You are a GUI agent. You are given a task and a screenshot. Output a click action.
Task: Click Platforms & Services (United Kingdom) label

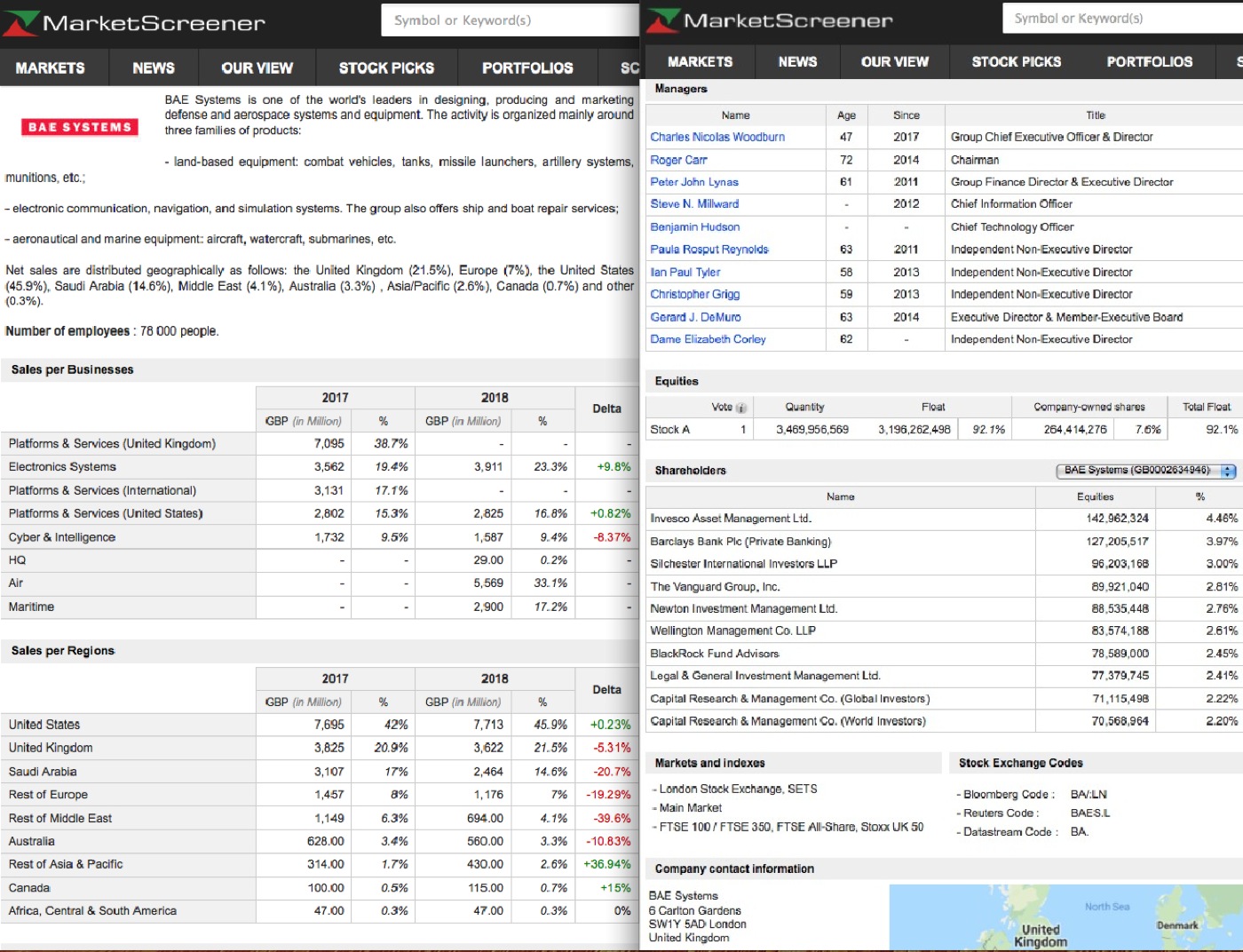(x=112, y=444)
